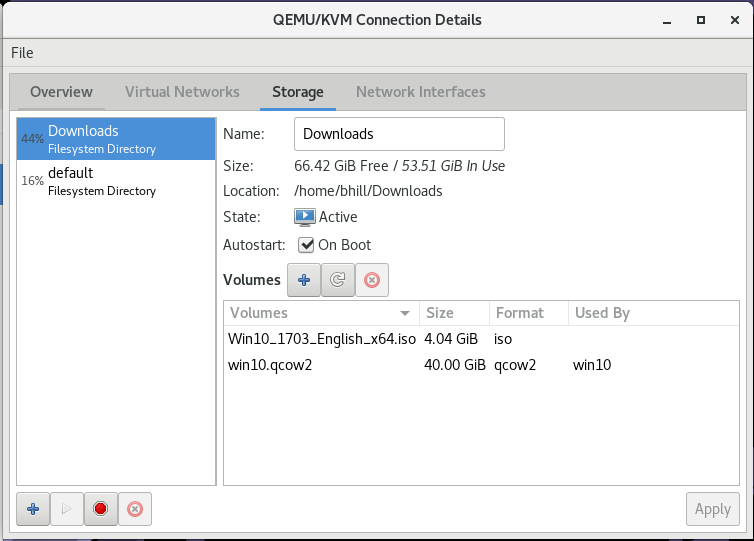
Task: Click the 66.42 GiB Free size text
Action: coord(341,166)
